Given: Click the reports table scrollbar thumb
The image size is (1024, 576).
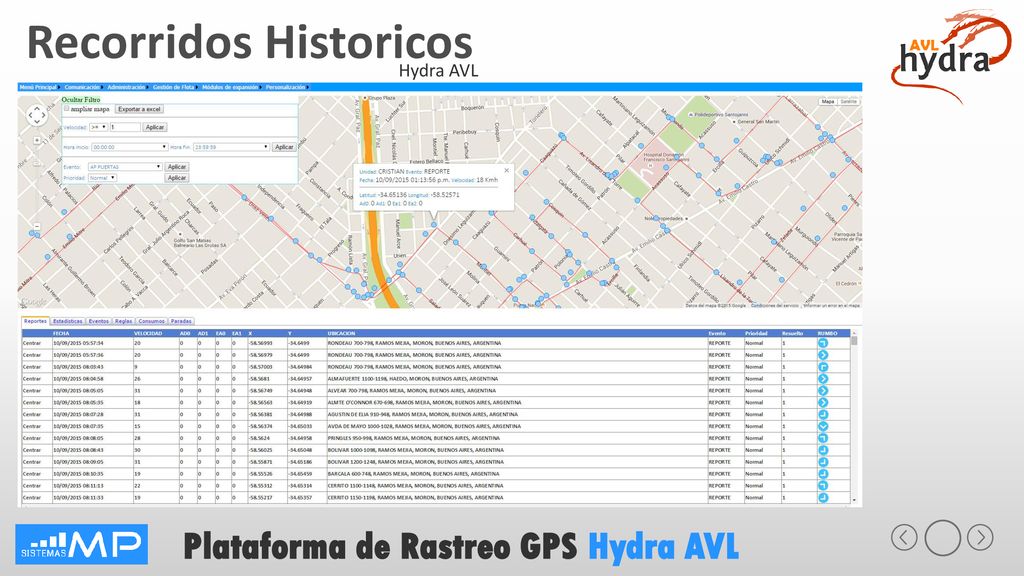Looking at the screenshot, I should [x=854, y=342].
